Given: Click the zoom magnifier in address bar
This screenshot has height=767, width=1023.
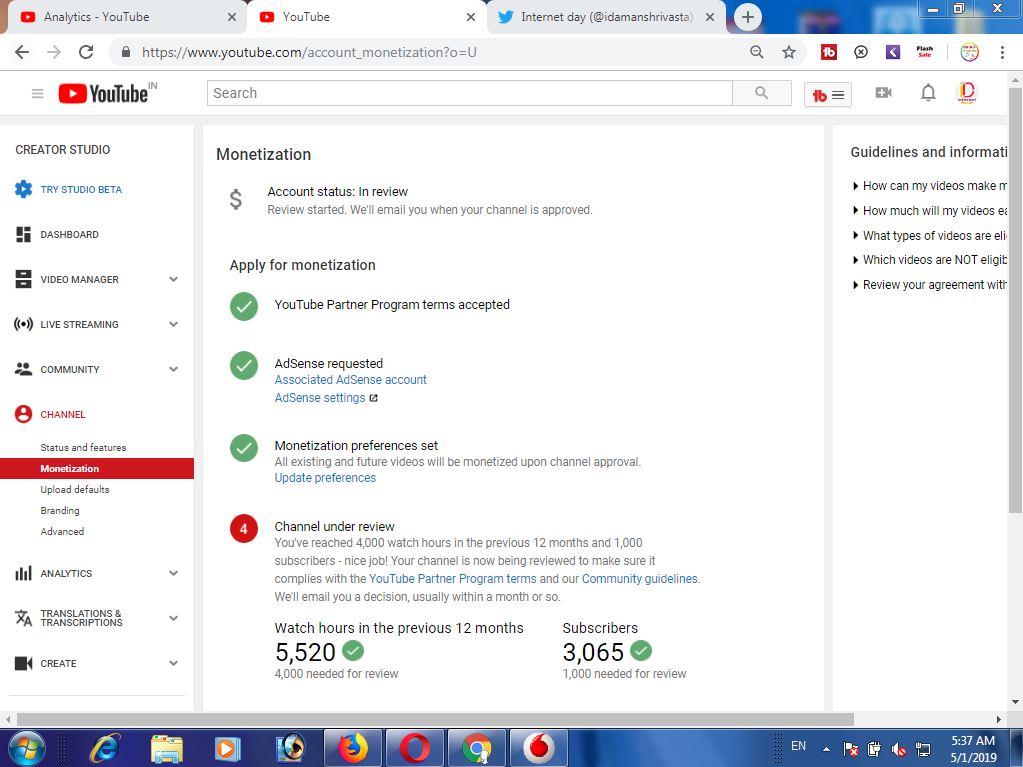Looking at the screenshot, I should [757, 52].
